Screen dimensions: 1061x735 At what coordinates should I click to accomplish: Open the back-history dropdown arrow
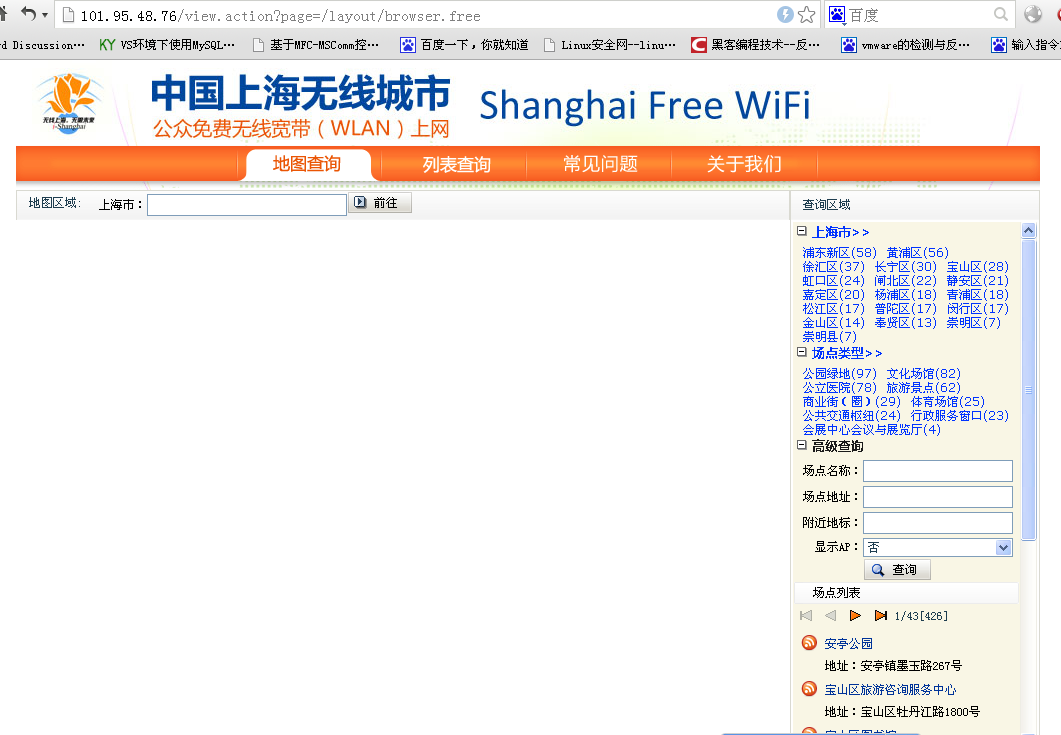tap(45, 14)
